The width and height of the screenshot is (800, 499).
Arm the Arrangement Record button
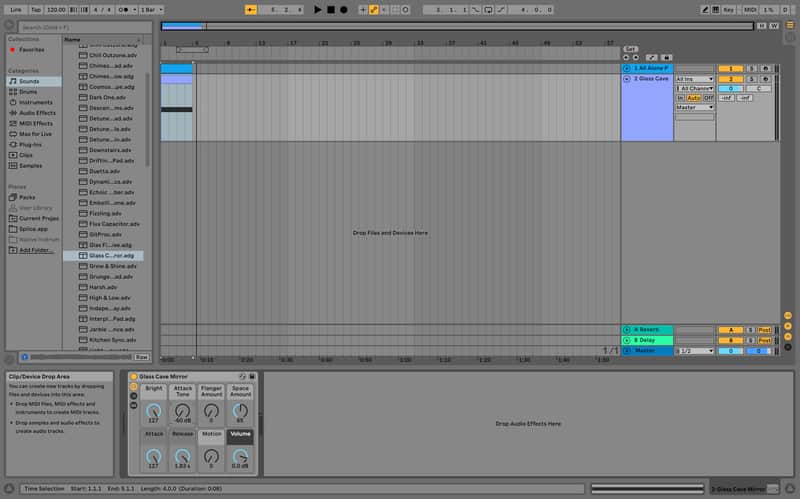(344, 10)
